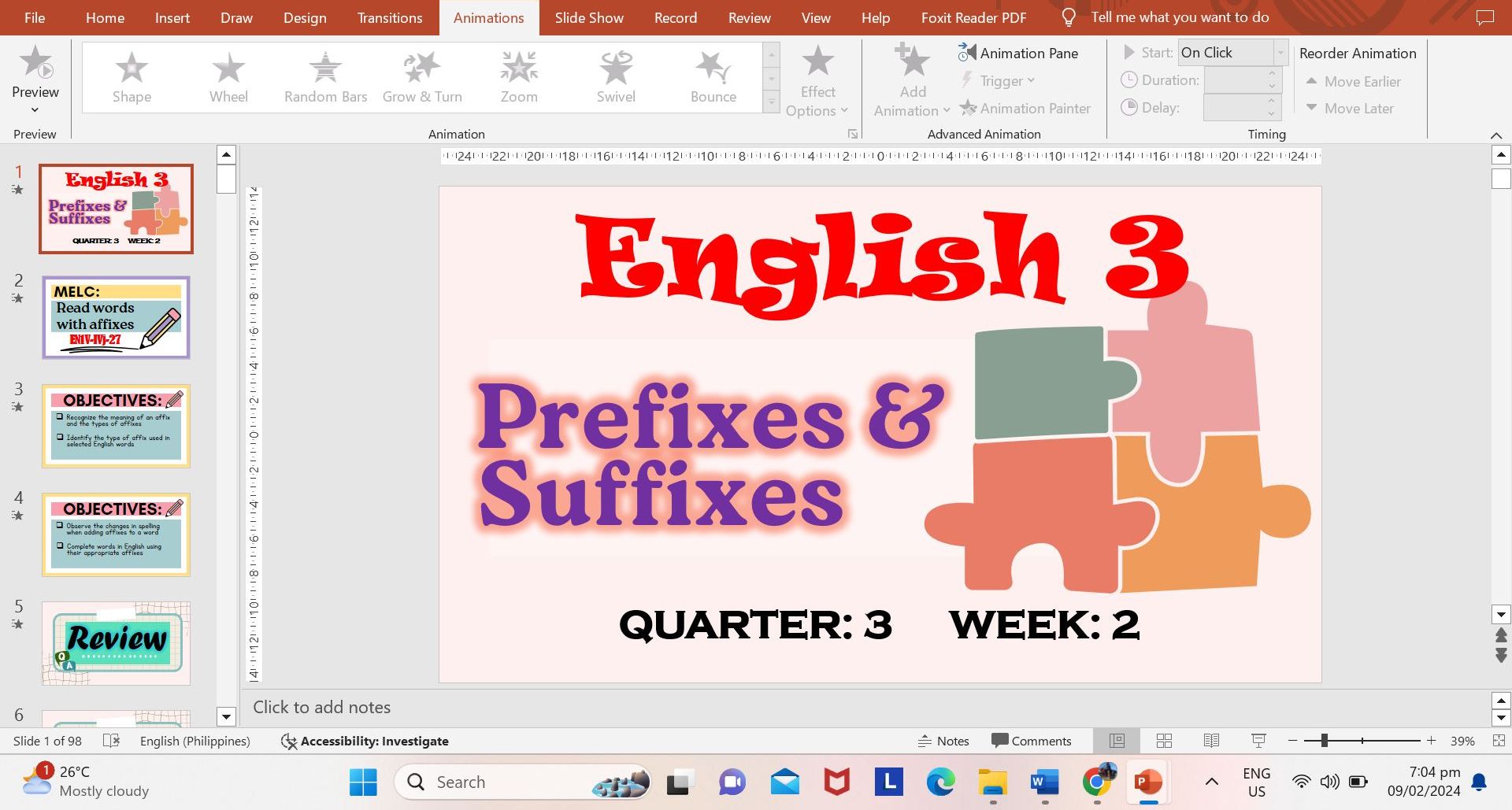Image resolution: width=1512 pixels, height=810 pixels.
Task: Open Google Chrome from the taskbar
Action: tap(1097, 782)
